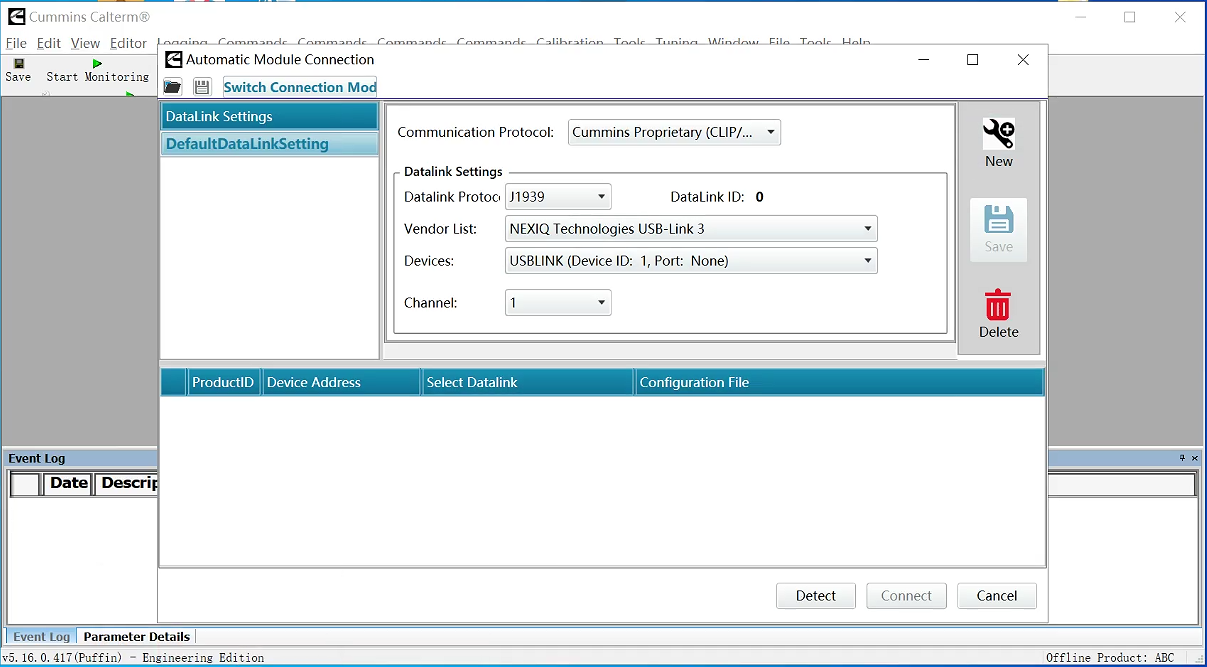This screenshot has height=667, width=1207.
Task: Click the 'Offline Product: ABC' status text
Action: (1110, 658)
